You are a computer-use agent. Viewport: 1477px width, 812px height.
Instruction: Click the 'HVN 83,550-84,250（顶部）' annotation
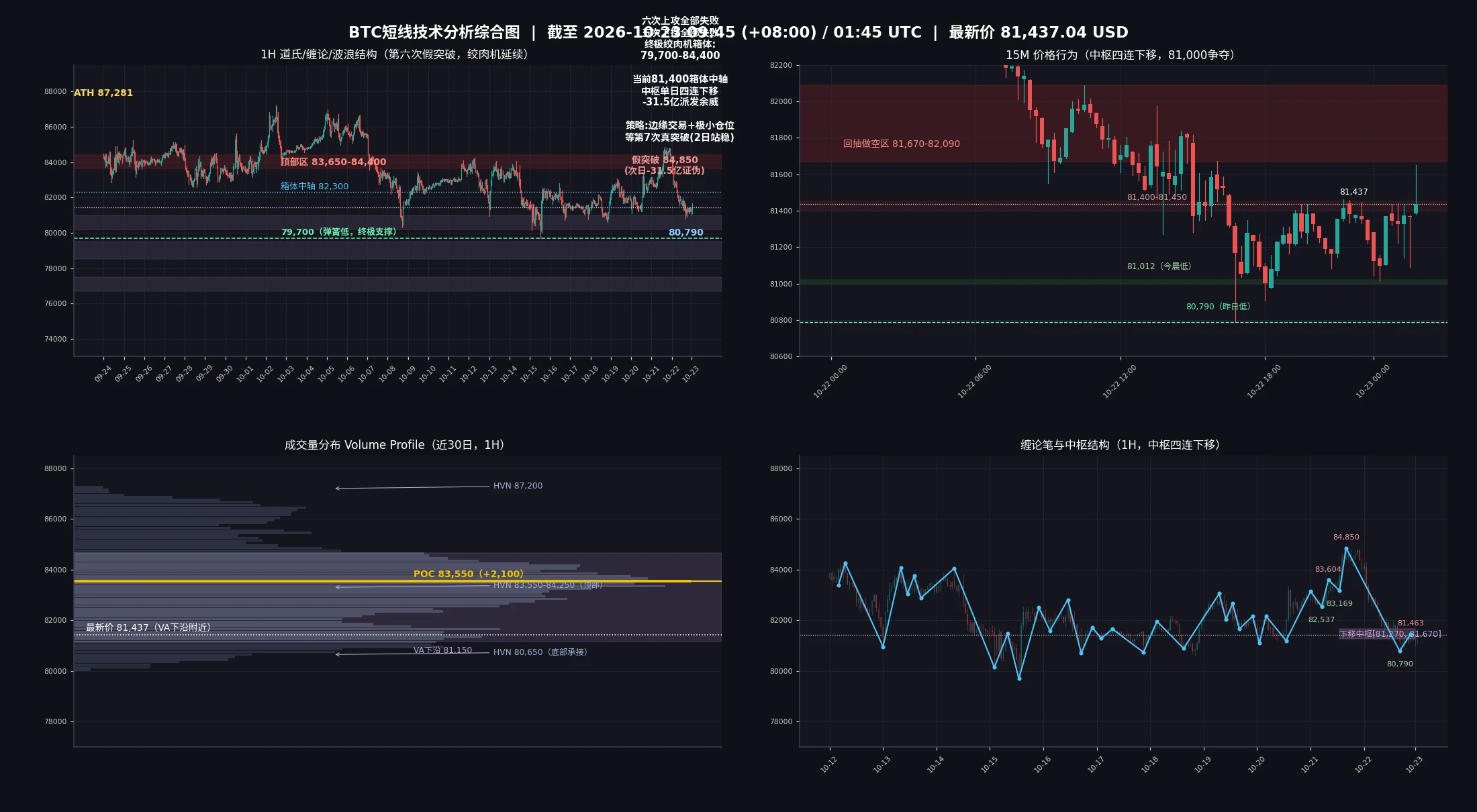(x=549, y=585)
